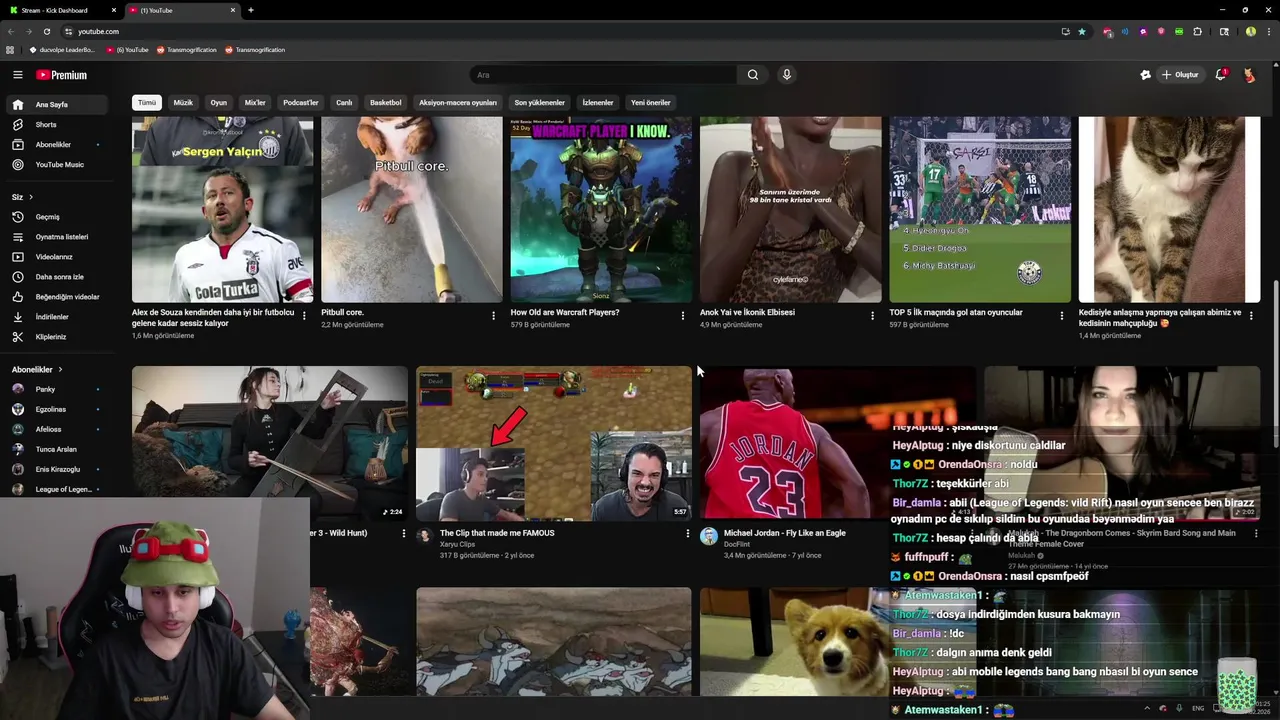
Task: Open Shorts from the sidebar
Action: pyautogui.click(x=46, y=124)
